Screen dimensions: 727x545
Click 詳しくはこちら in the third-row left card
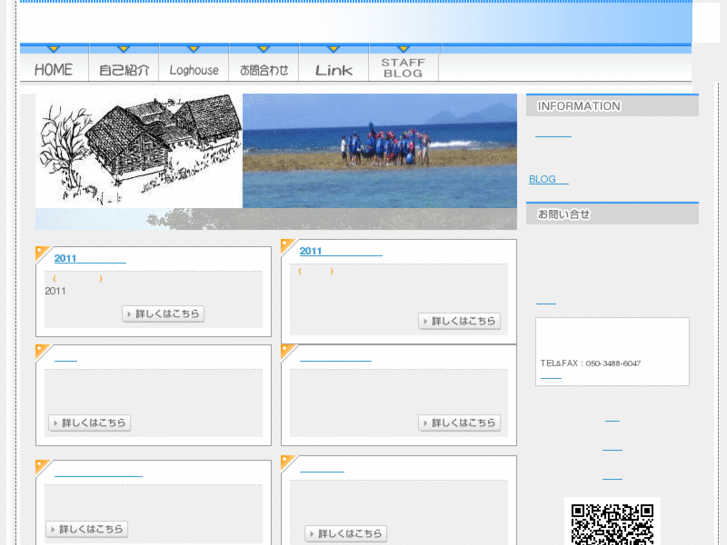pyautogui.click(x=87, y=529)
